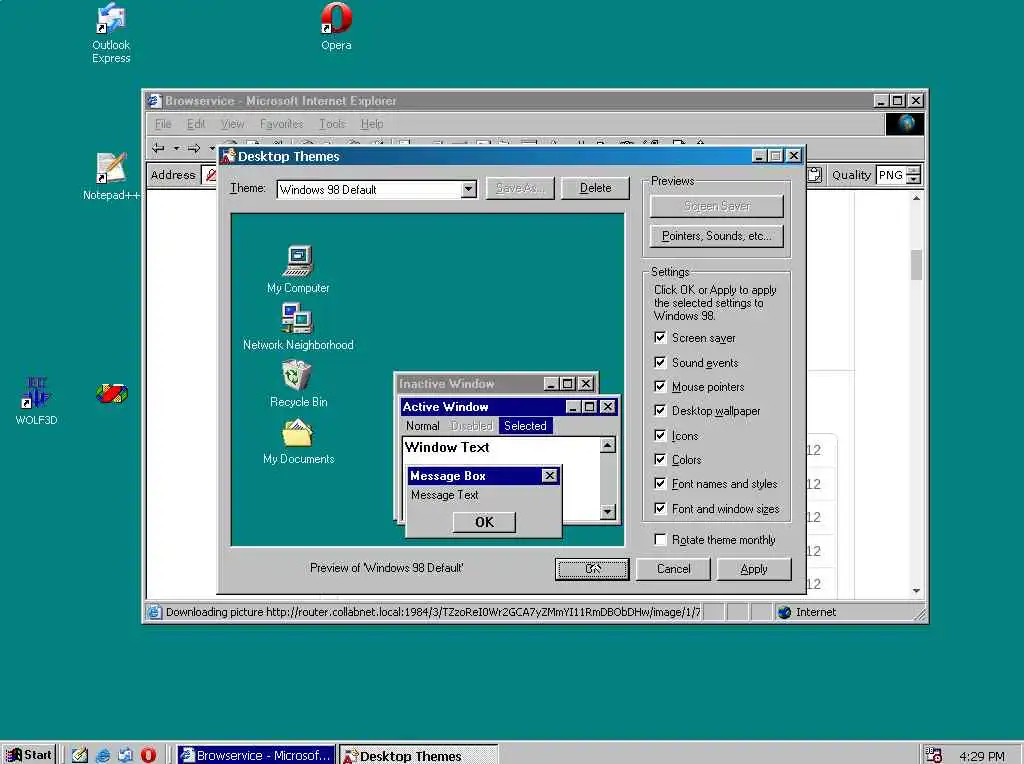Click Normal in Active Window preview menu

coord(423,426)
